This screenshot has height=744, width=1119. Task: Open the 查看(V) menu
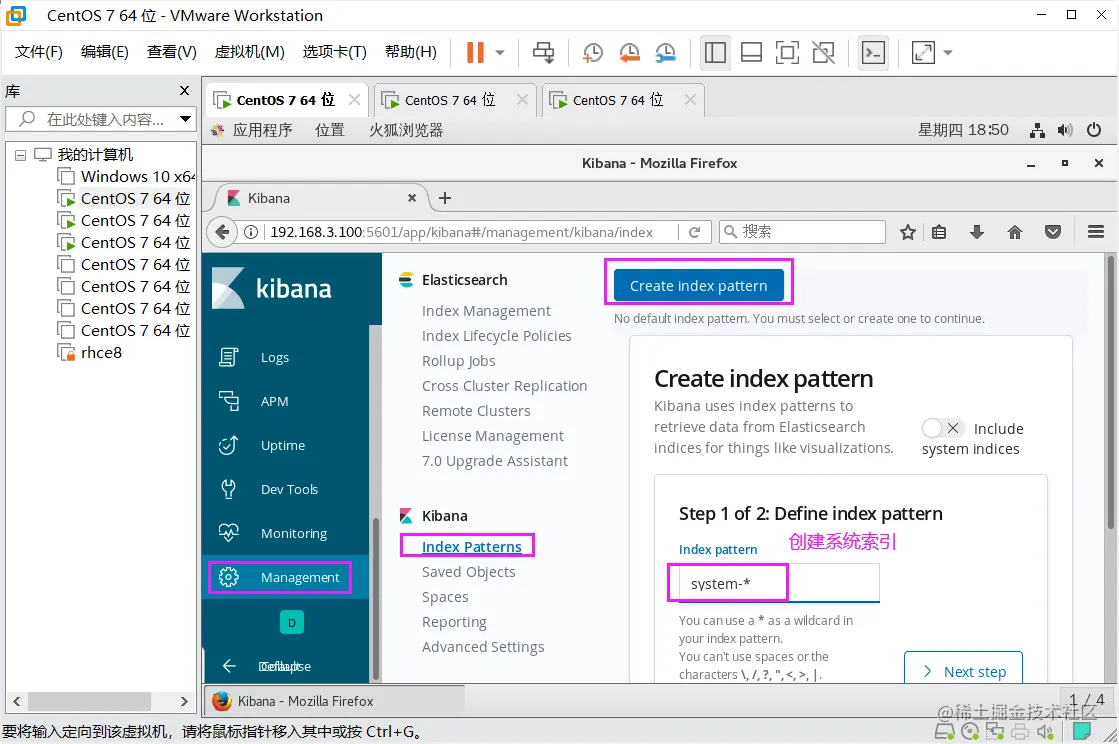pyautogui.click(x=171, y=52)
